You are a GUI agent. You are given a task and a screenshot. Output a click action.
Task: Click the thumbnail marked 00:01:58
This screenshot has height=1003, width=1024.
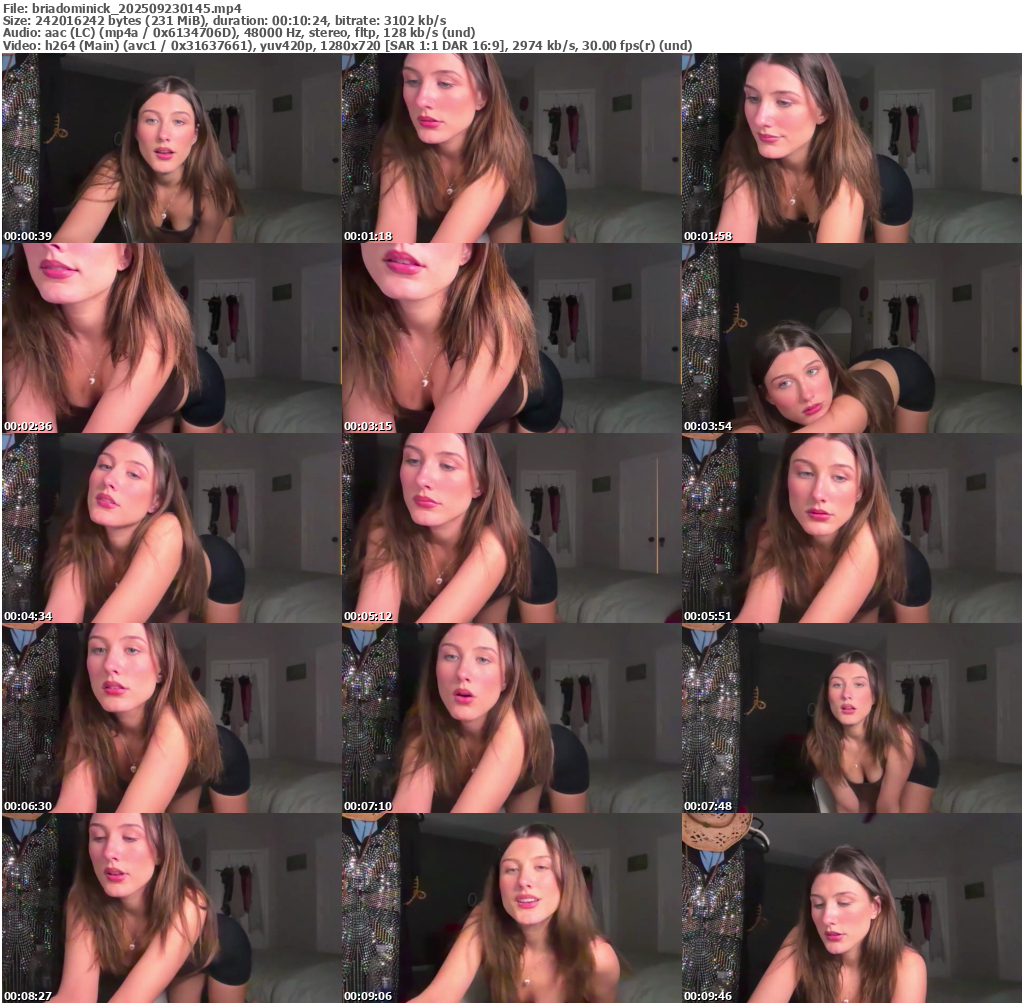851,148
